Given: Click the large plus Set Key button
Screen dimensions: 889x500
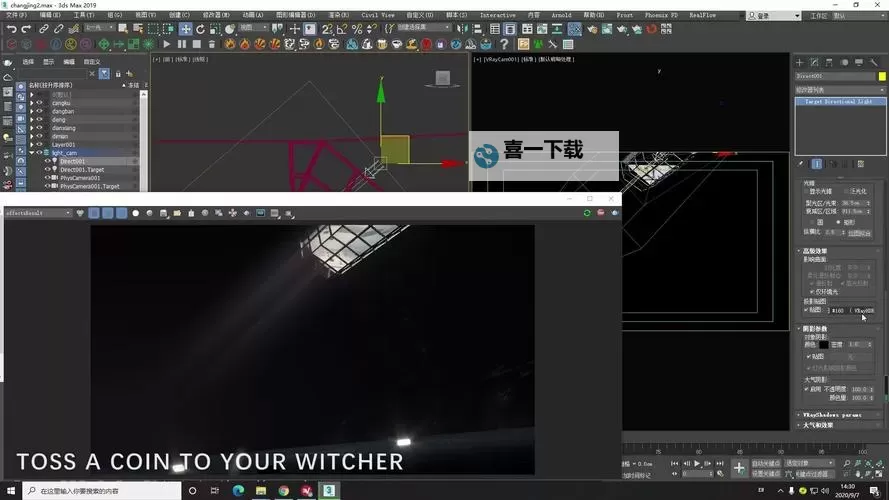Looking at the screenshot, I should click(x=739, y=467).
